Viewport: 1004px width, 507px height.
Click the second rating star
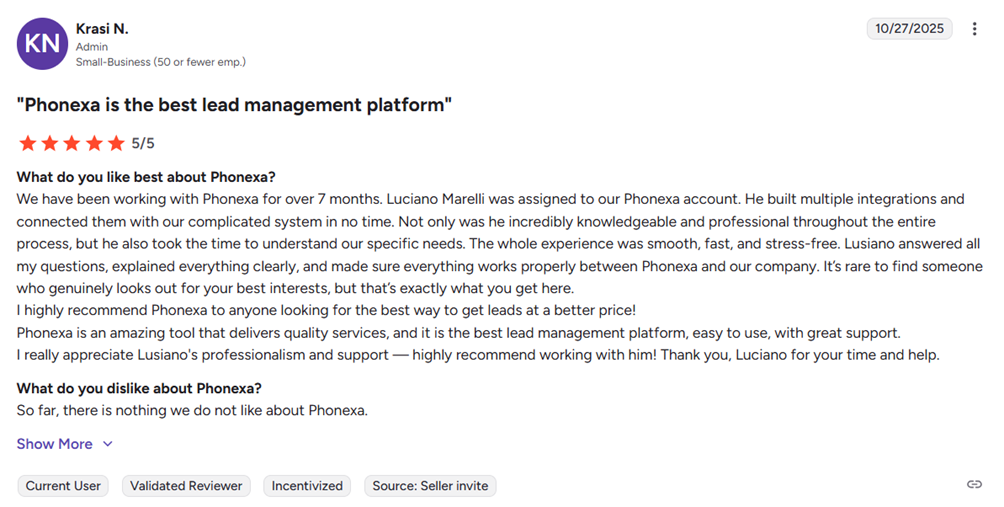point(49,143)
